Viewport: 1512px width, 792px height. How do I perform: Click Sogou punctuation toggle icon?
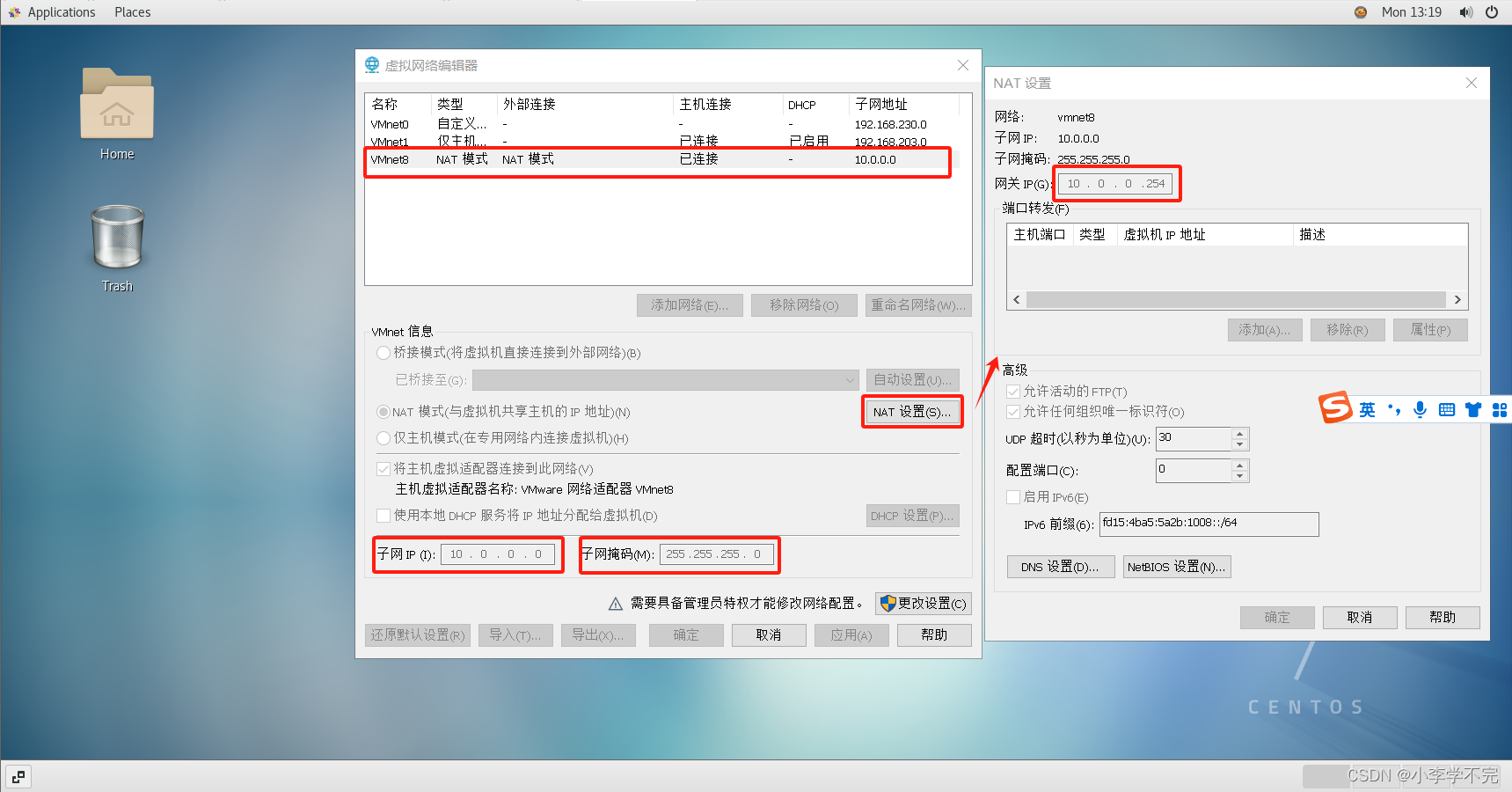(1394, 410)
